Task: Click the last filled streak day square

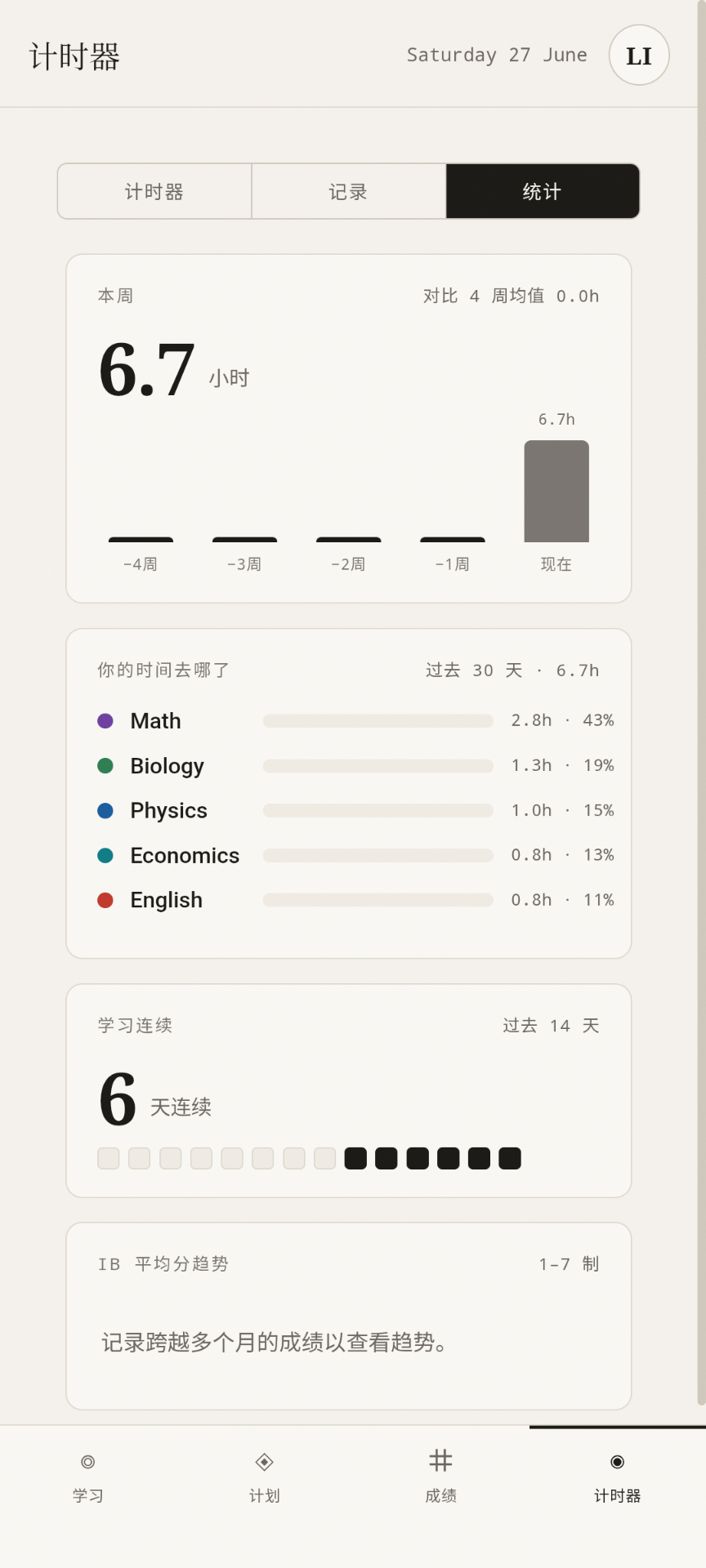Action: point(510,1158)
